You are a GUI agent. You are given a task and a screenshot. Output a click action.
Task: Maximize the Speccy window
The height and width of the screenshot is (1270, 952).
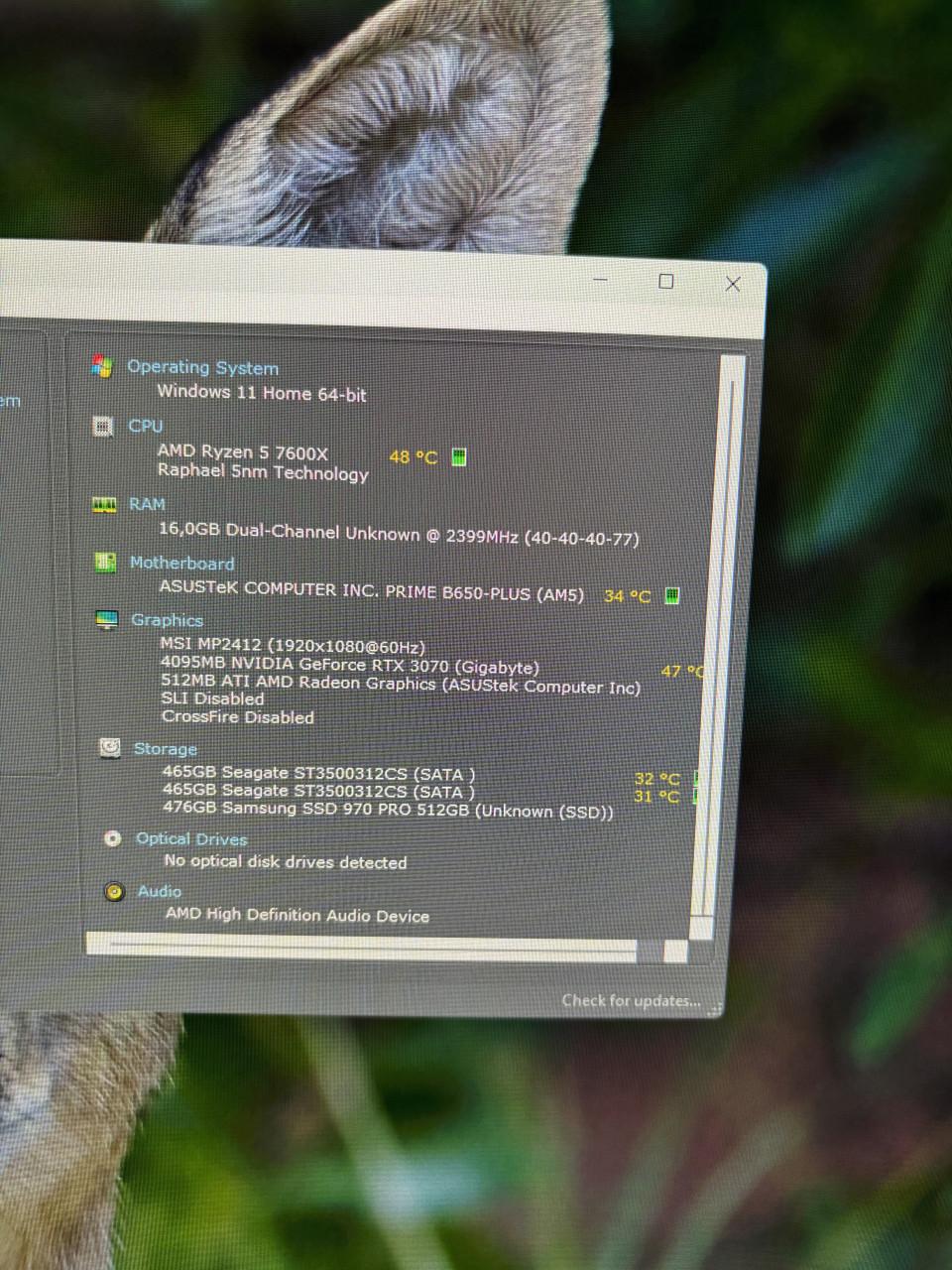(x=666, y=282)
